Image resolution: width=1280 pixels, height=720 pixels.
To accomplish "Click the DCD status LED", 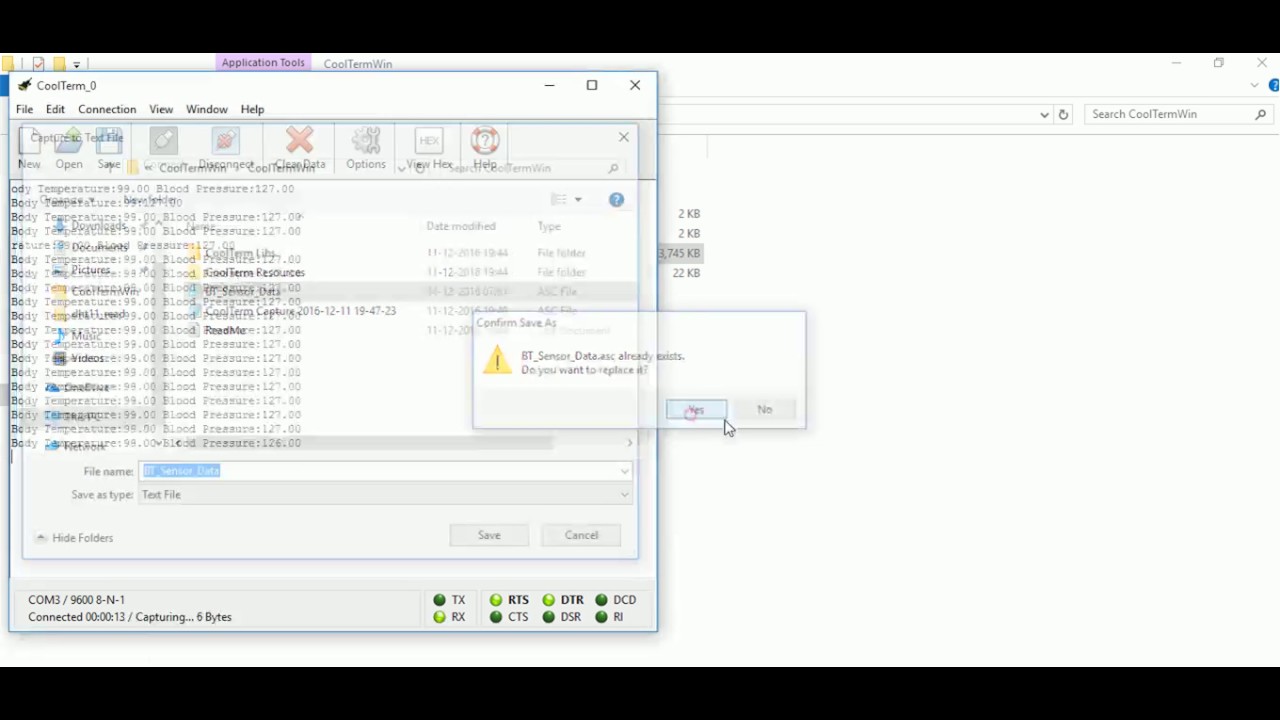I will (x=601, y=600).
